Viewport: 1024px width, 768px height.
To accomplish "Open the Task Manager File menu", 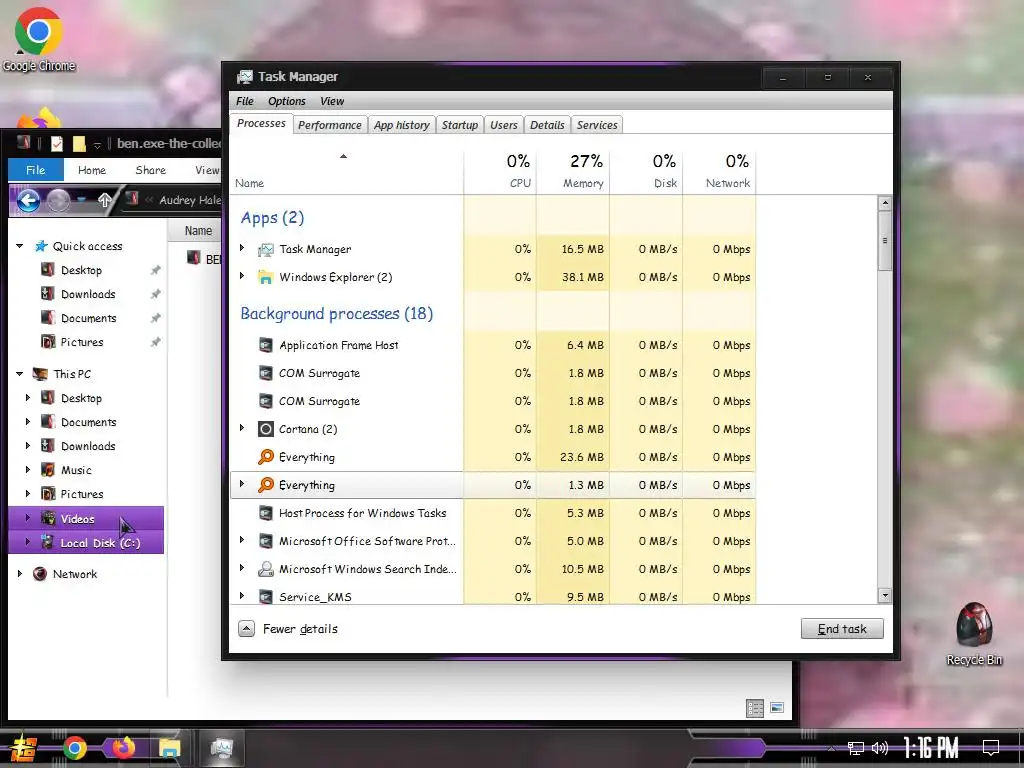I will 245,101.
